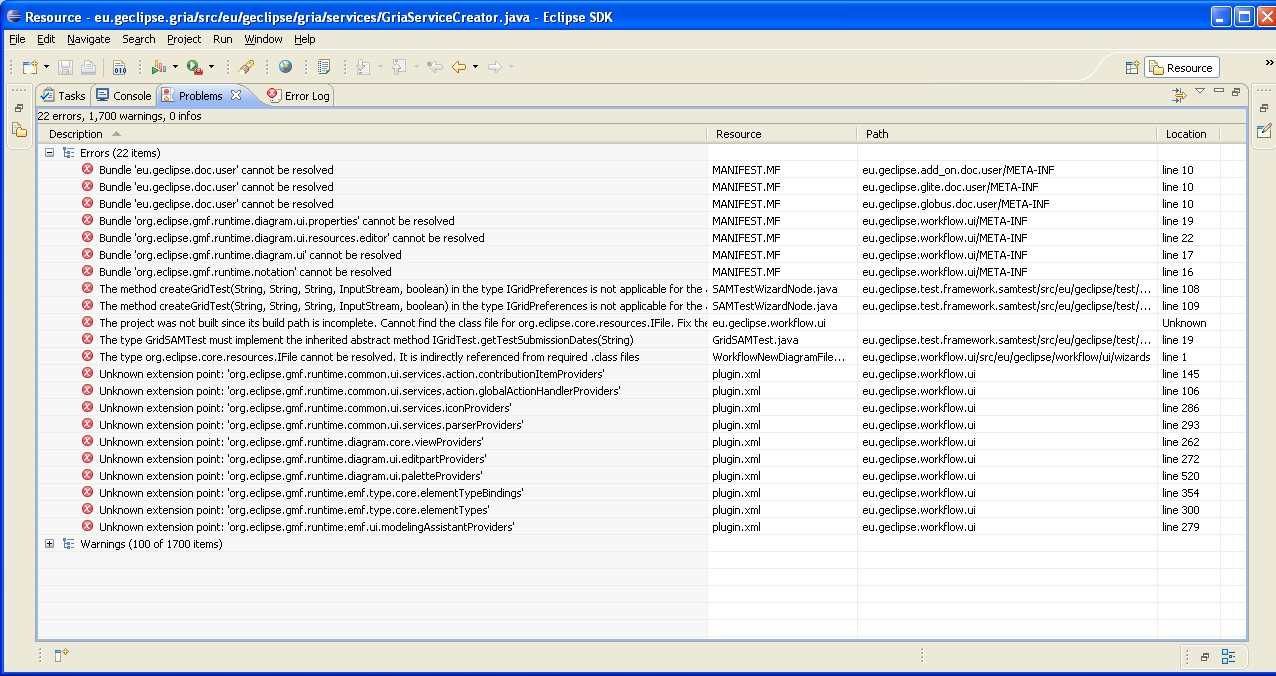Click the Save toolbar icon
The image size is (1276, 676).
[x=66, y=67]
